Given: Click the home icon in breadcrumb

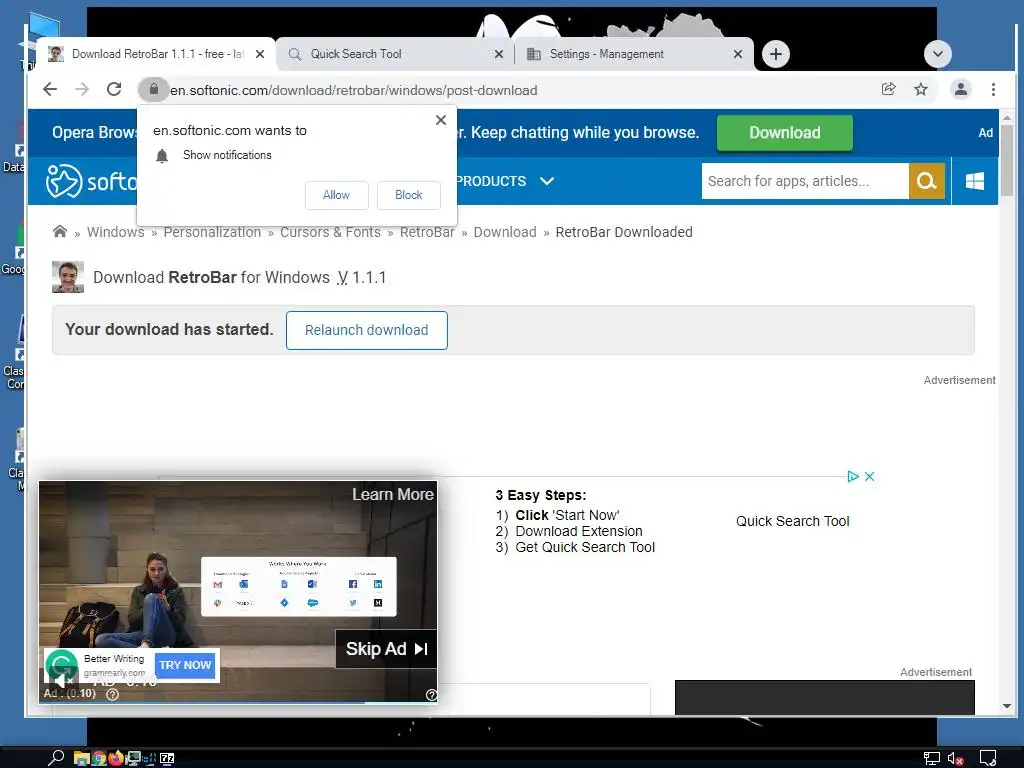Looking at the screenshot, I should 59,231.
